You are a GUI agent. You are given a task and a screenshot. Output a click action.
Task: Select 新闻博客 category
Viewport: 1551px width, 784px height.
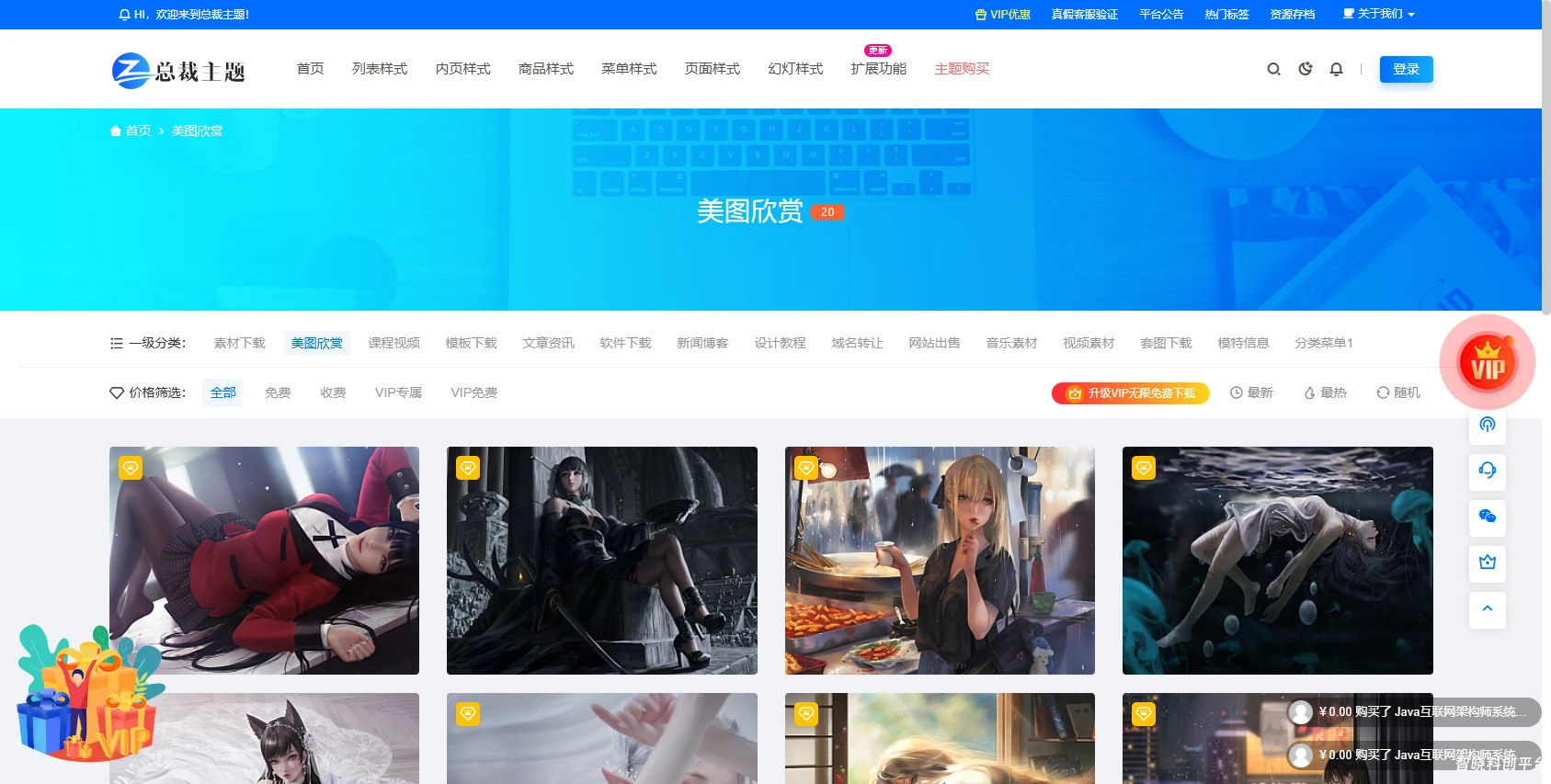pyautogui.click(x=702, y=343)
